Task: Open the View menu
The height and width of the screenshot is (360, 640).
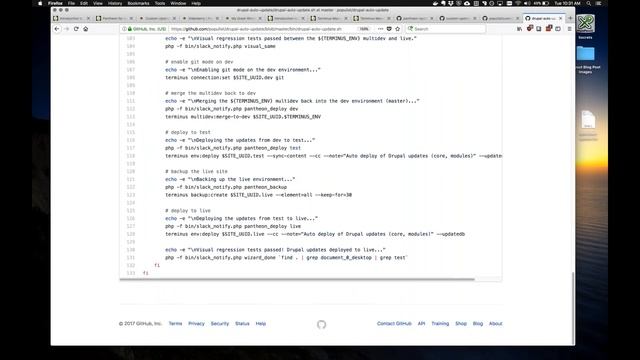Action: (x=98, y=3)
